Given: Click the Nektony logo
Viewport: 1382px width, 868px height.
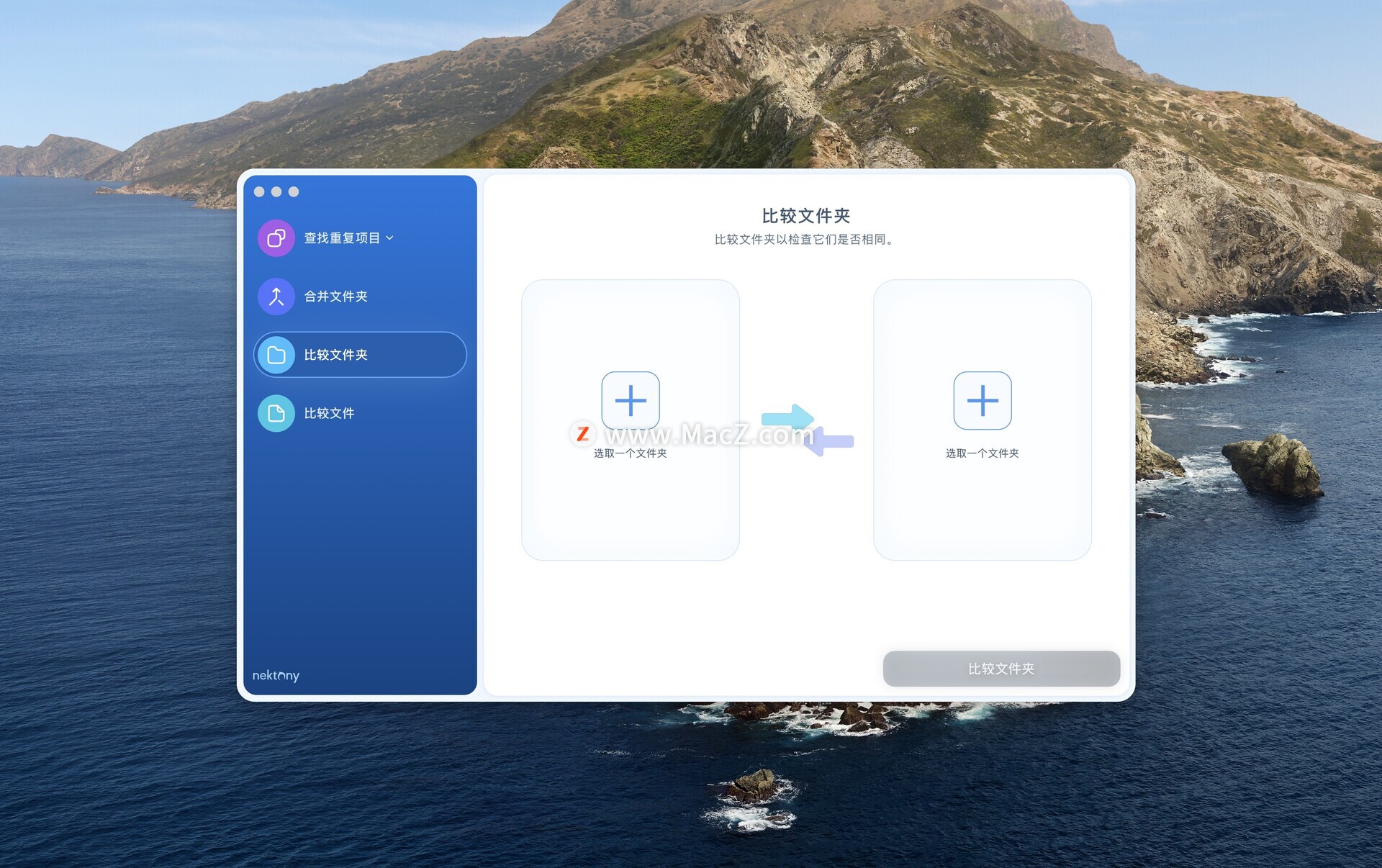Looking at the screenshot, I should [276, 675].
